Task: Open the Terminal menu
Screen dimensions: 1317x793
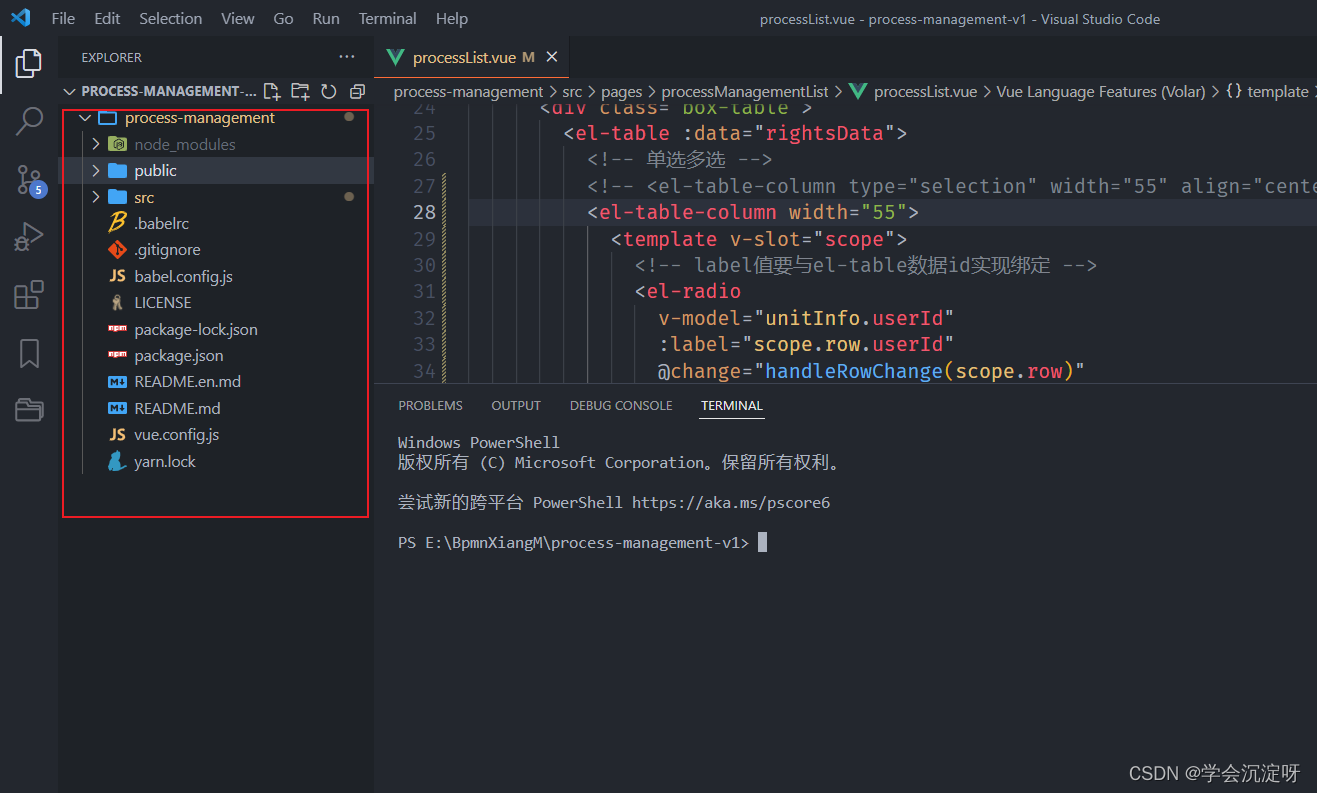Action: pyautogui.click(x=387, y=18)
